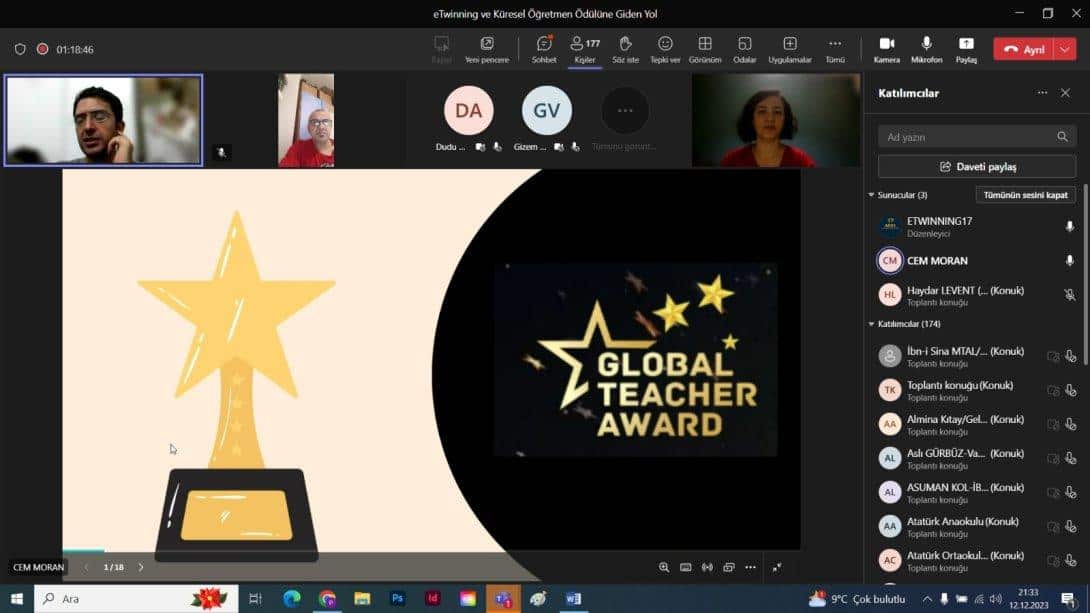Image resolution: width=1090 pixels, height=613 pixels.
Task: Open the Görünüm view options
Action: point(705,49)
